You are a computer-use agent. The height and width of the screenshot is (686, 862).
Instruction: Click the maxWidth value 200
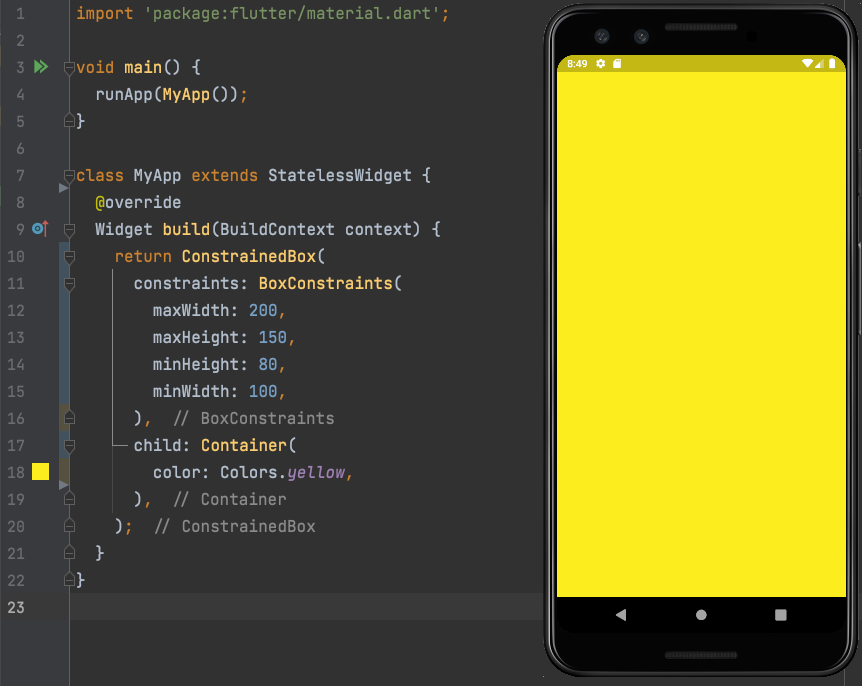(x=263, y=311)
